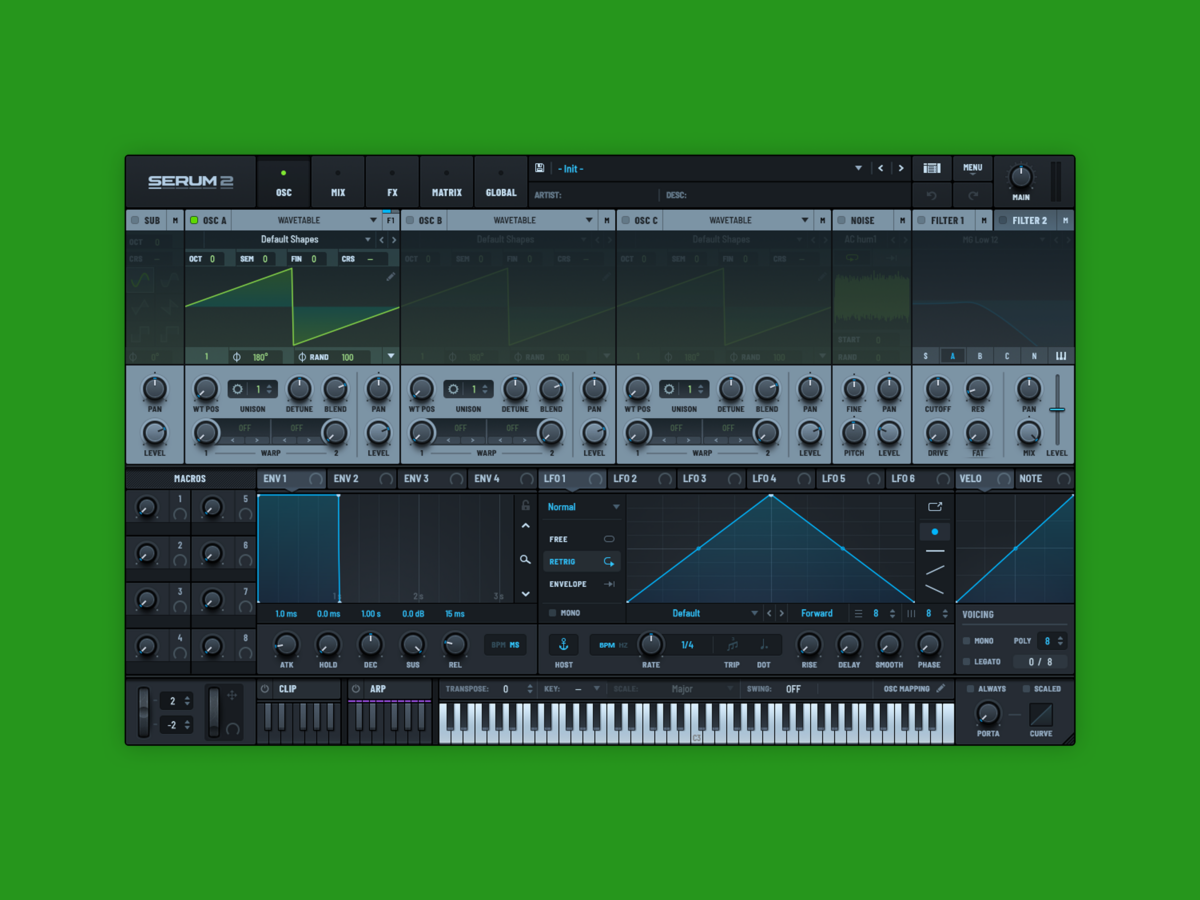Toggle OSC A on/off

point(194,220)
